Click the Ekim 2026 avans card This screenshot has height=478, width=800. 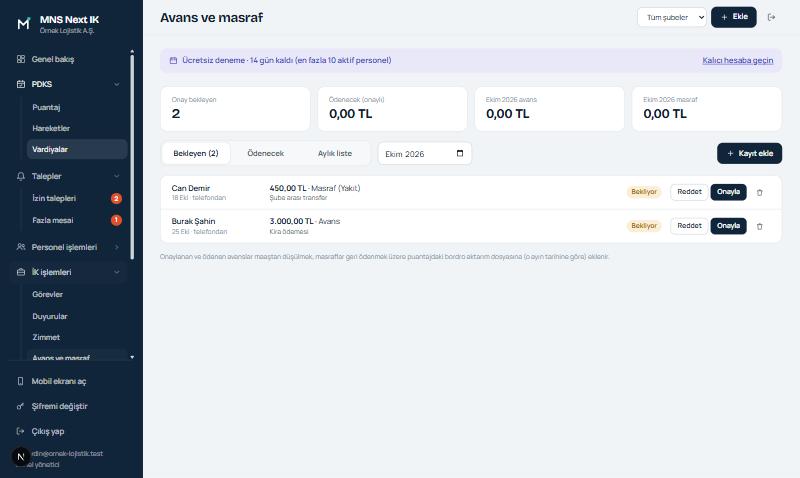pos(549,109)
